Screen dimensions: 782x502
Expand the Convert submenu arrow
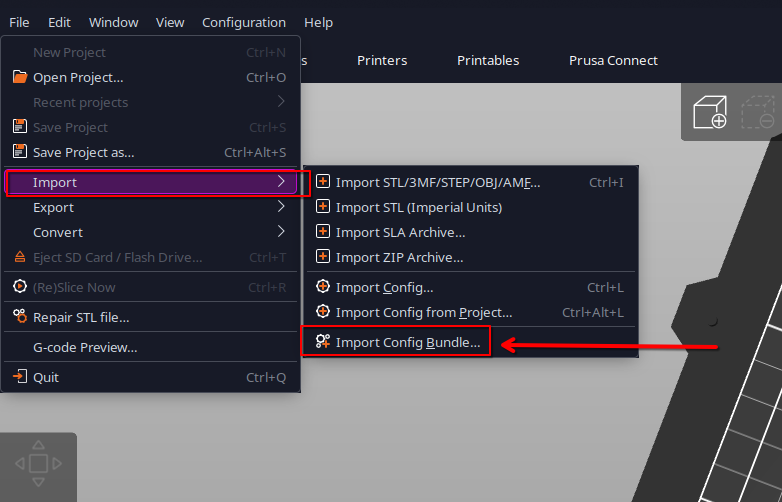tap(282, 232)
